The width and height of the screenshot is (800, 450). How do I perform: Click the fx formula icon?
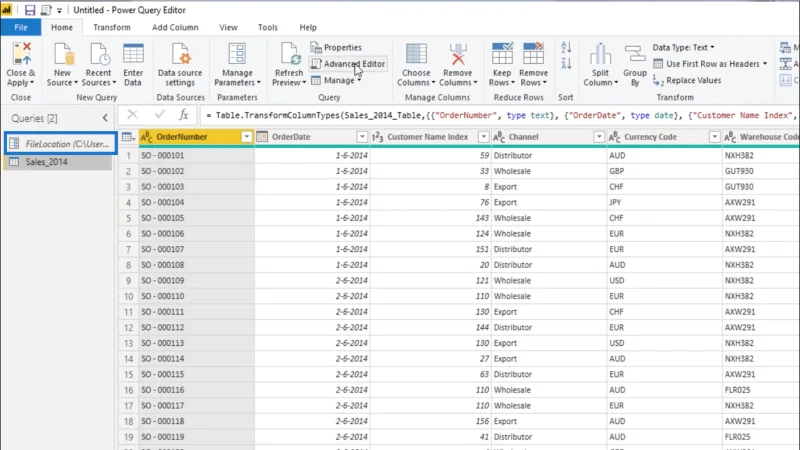point(184,115)
